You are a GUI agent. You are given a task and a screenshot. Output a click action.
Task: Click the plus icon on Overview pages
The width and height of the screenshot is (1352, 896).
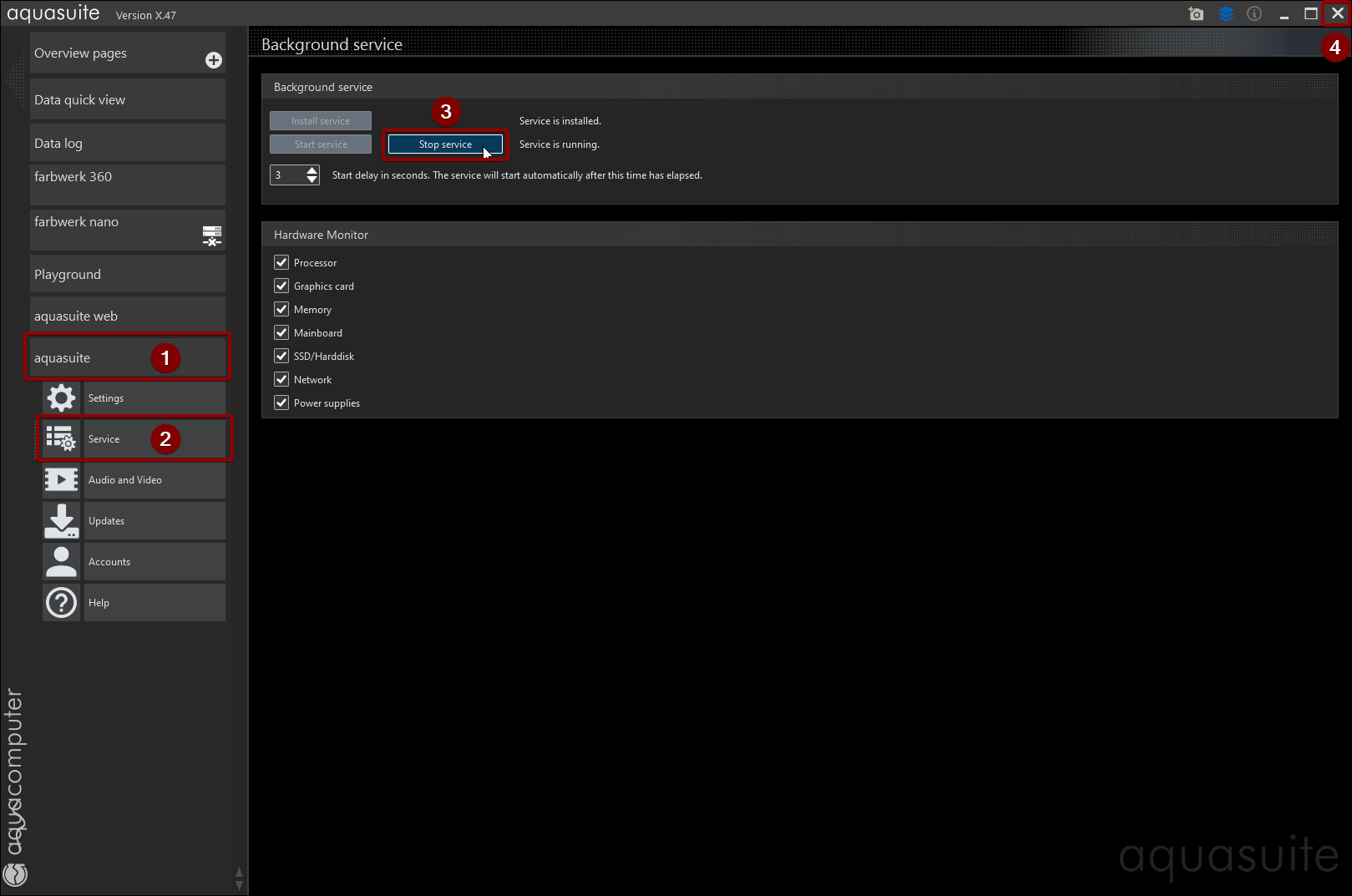(214, 60)
